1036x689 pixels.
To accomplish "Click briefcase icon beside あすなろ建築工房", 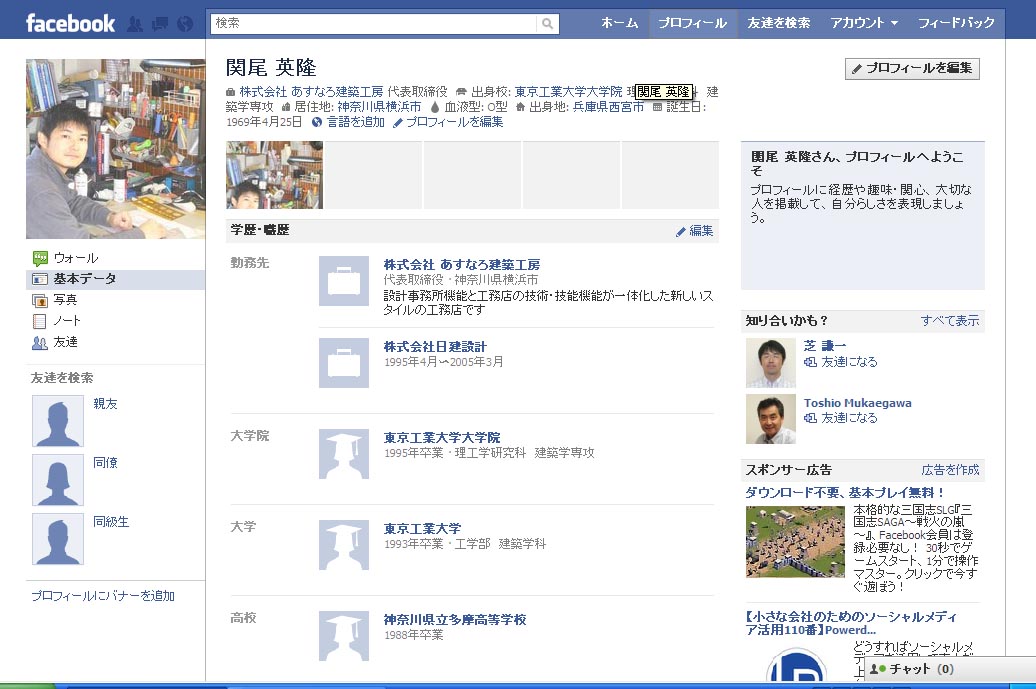I will coord(344,281).
